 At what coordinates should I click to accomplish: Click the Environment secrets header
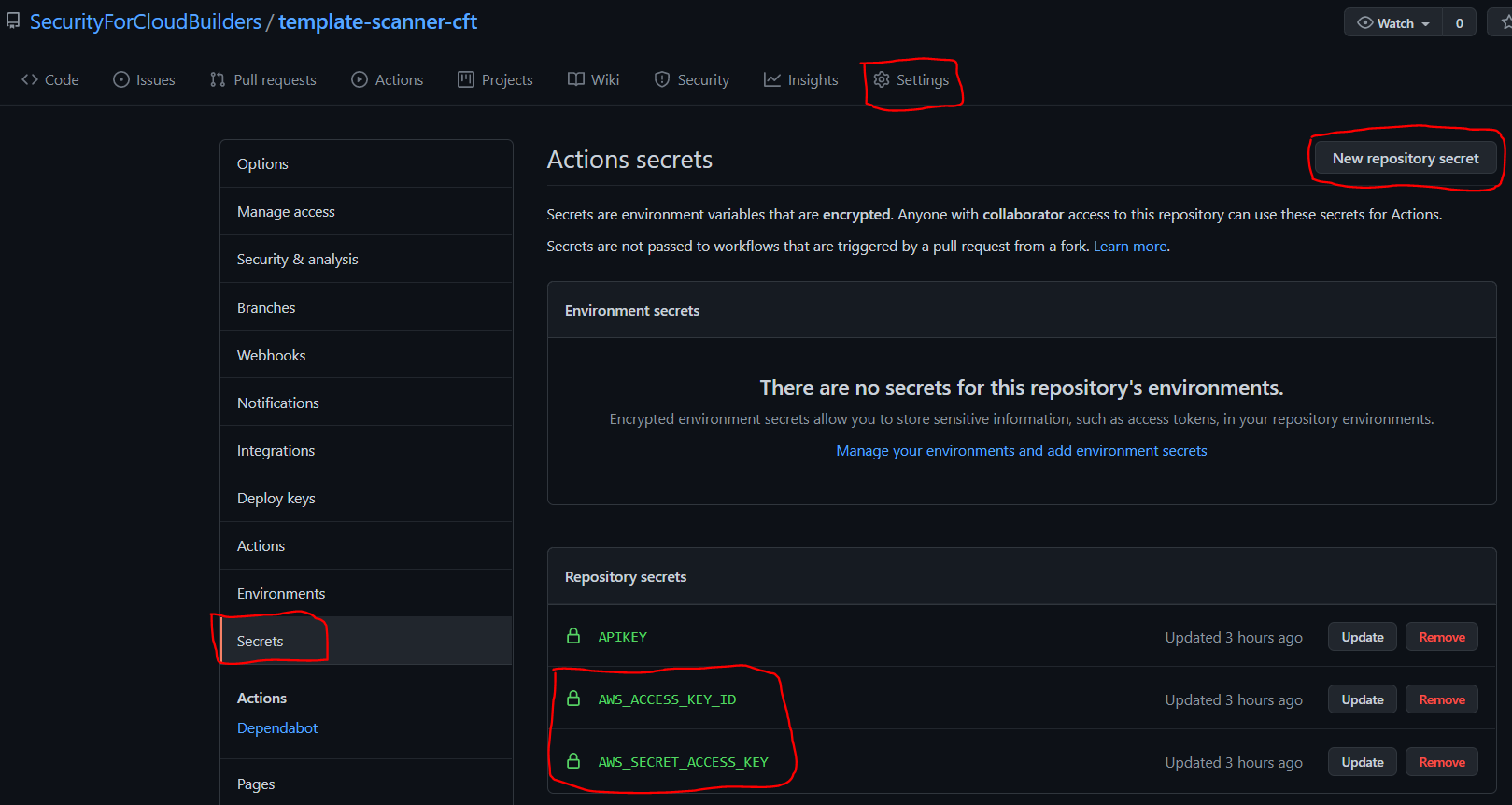(632, 310)
